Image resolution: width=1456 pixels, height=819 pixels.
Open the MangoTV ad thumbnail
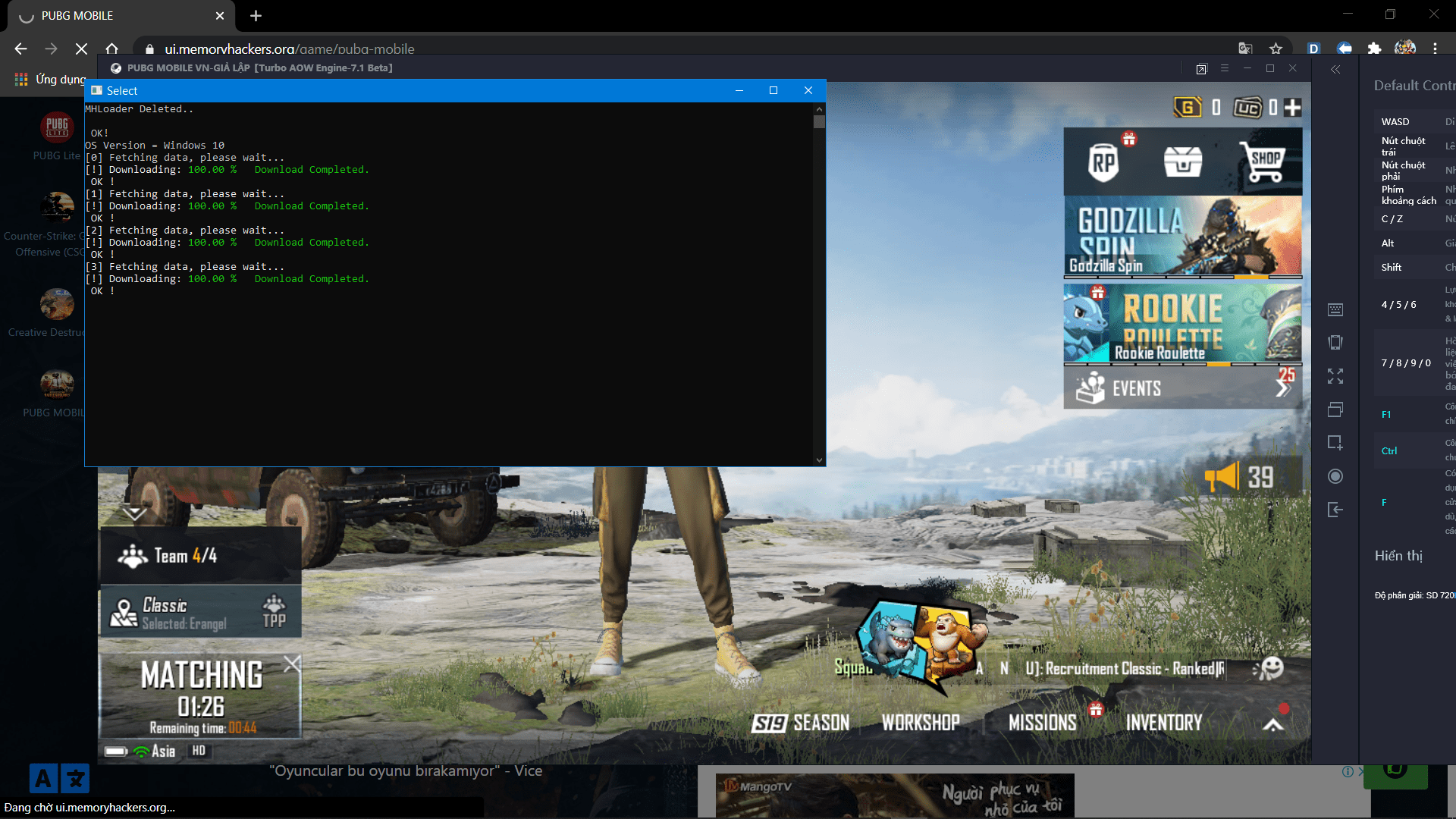click(895, 795)
